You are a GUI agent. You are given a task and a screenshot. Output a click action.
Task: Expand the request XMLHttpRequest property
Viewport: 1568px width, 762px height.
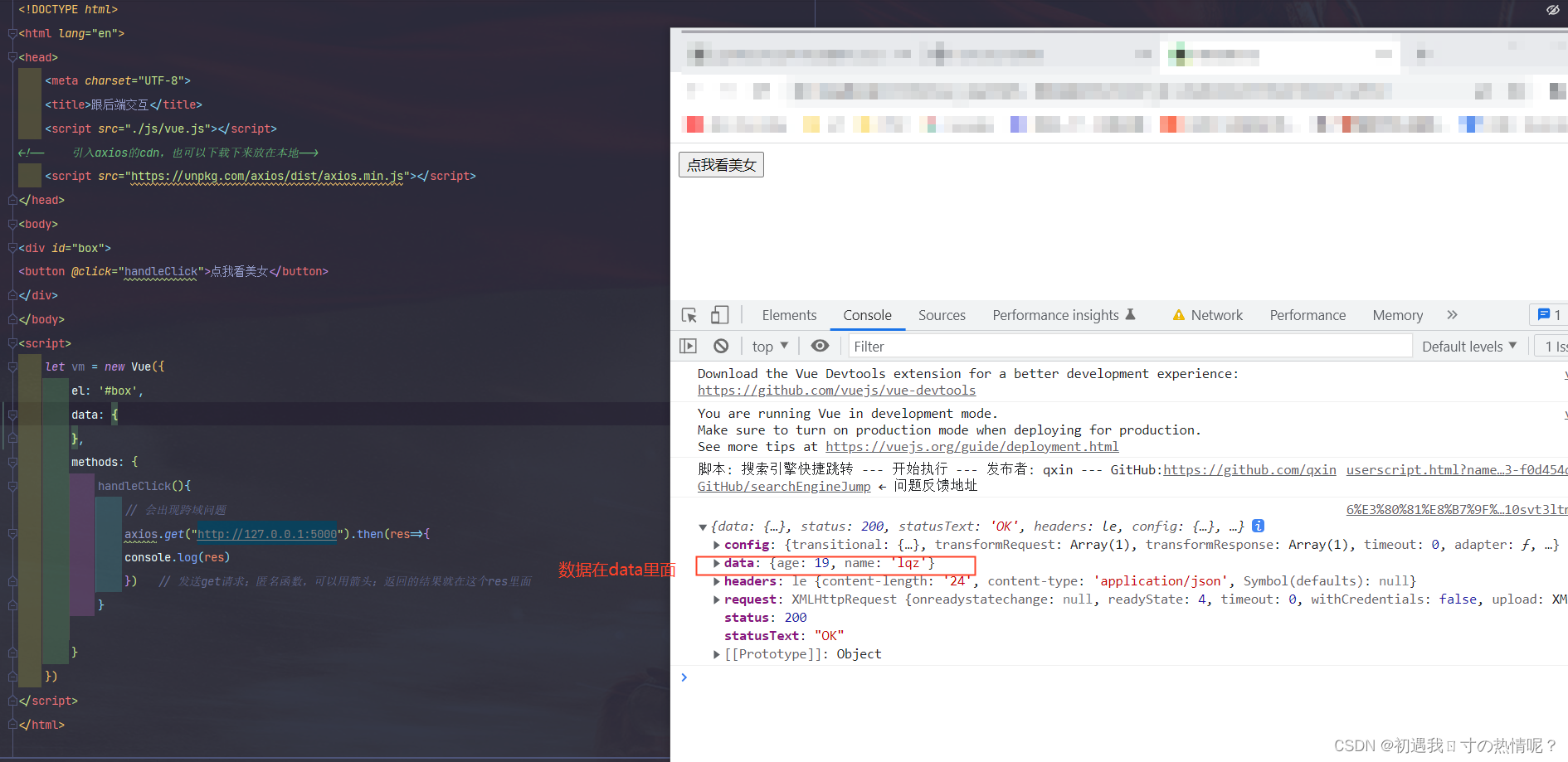click(x=717, y=599)
